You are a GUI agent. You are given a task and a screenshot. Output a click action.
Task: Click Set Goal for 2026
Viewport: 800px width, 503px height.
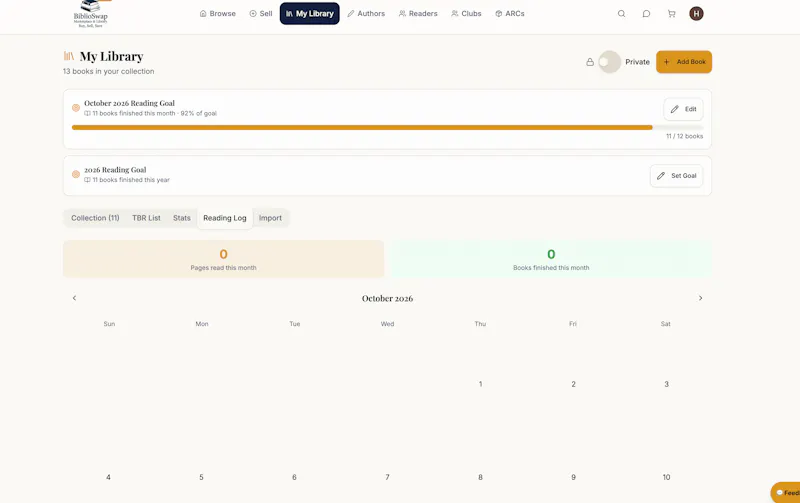point(676,175)
